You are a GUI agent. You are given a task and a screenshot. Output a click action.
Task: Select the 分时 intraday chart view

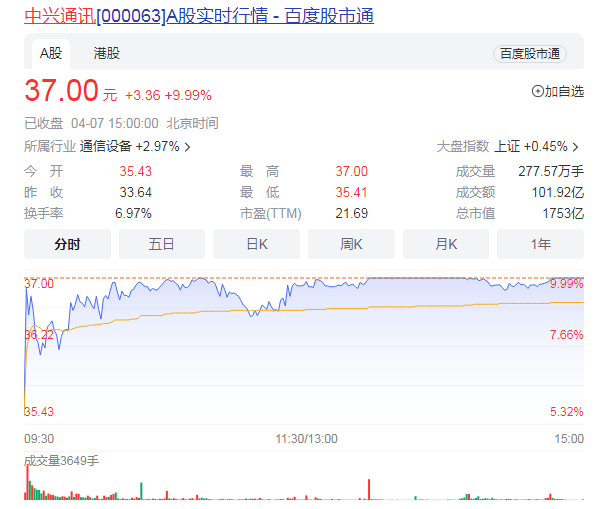[67, 244]
